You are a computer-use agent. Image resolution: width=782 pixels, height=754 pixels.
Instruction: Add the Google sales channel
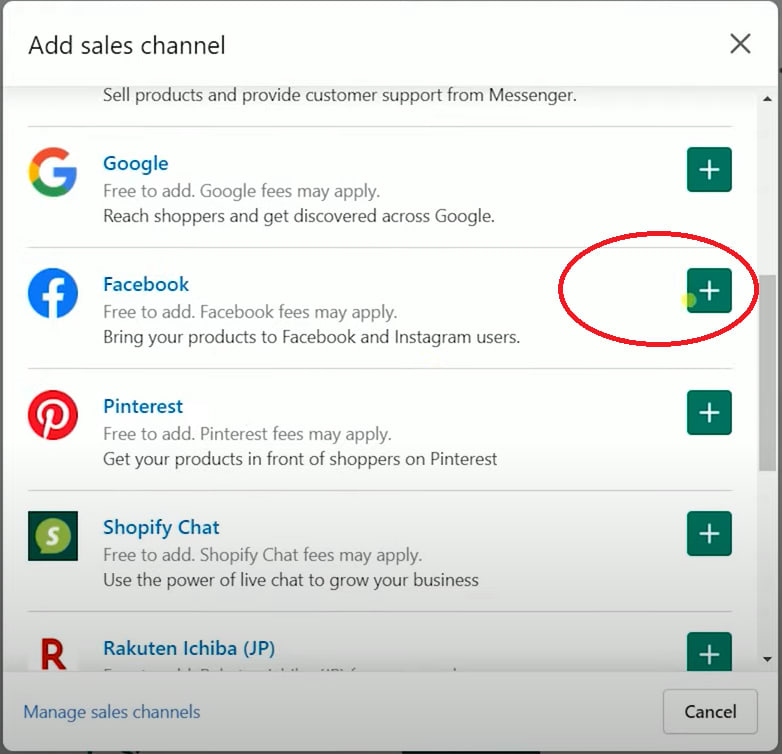click(709, 170)
